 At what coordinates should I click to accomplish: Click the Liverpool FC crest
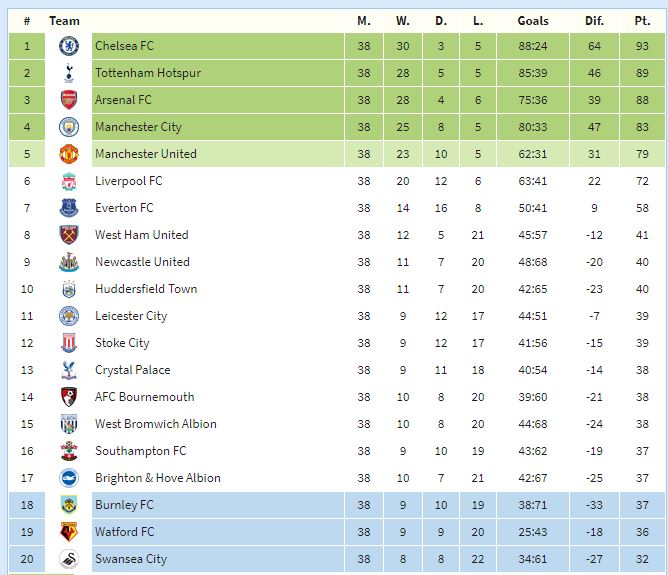tap(69, 181)
